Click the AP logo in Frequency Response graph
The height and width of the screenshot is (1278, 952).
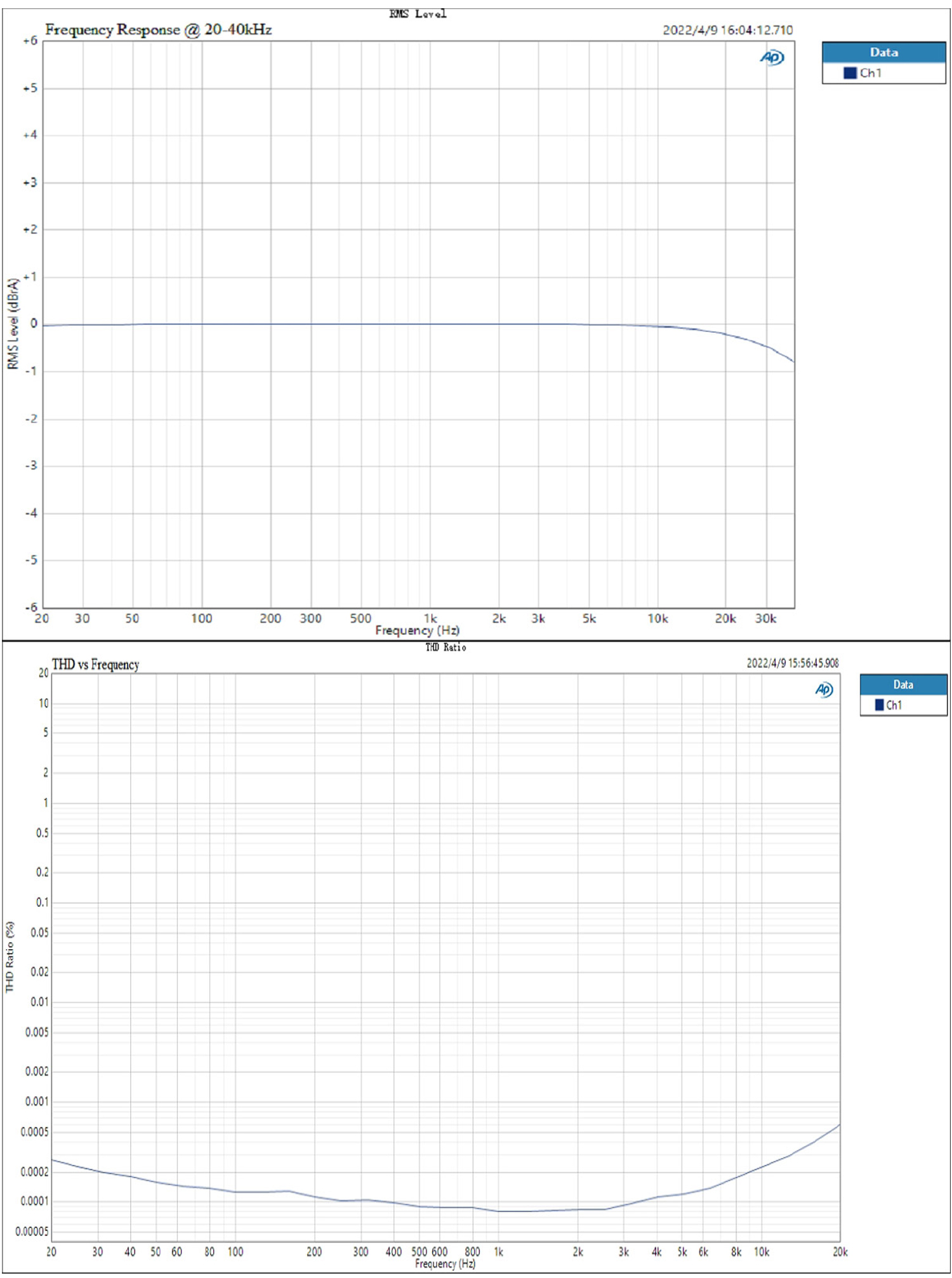[x=772, y=58]
